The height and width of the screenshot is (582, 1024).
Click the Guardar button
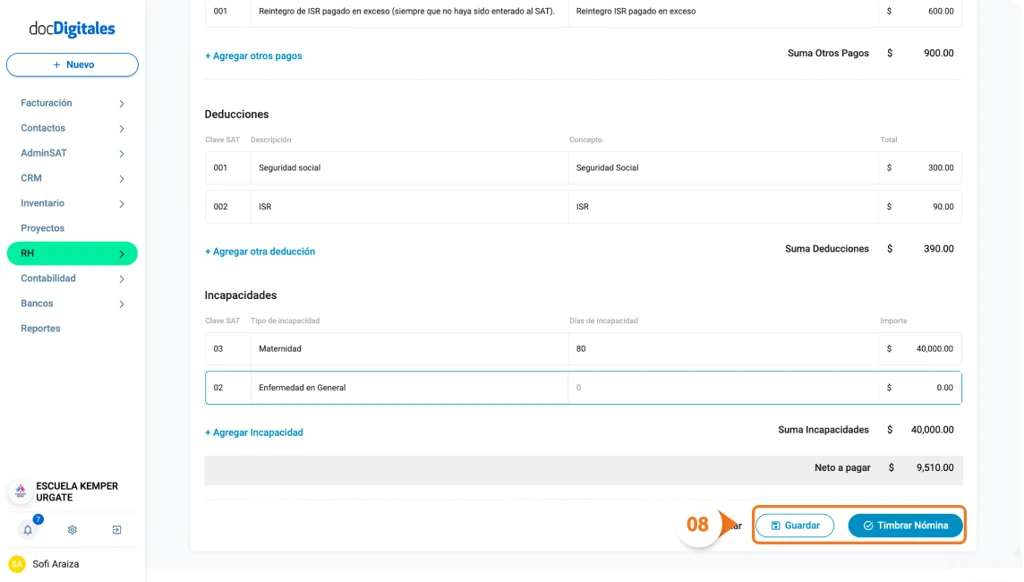coord(795,525)
